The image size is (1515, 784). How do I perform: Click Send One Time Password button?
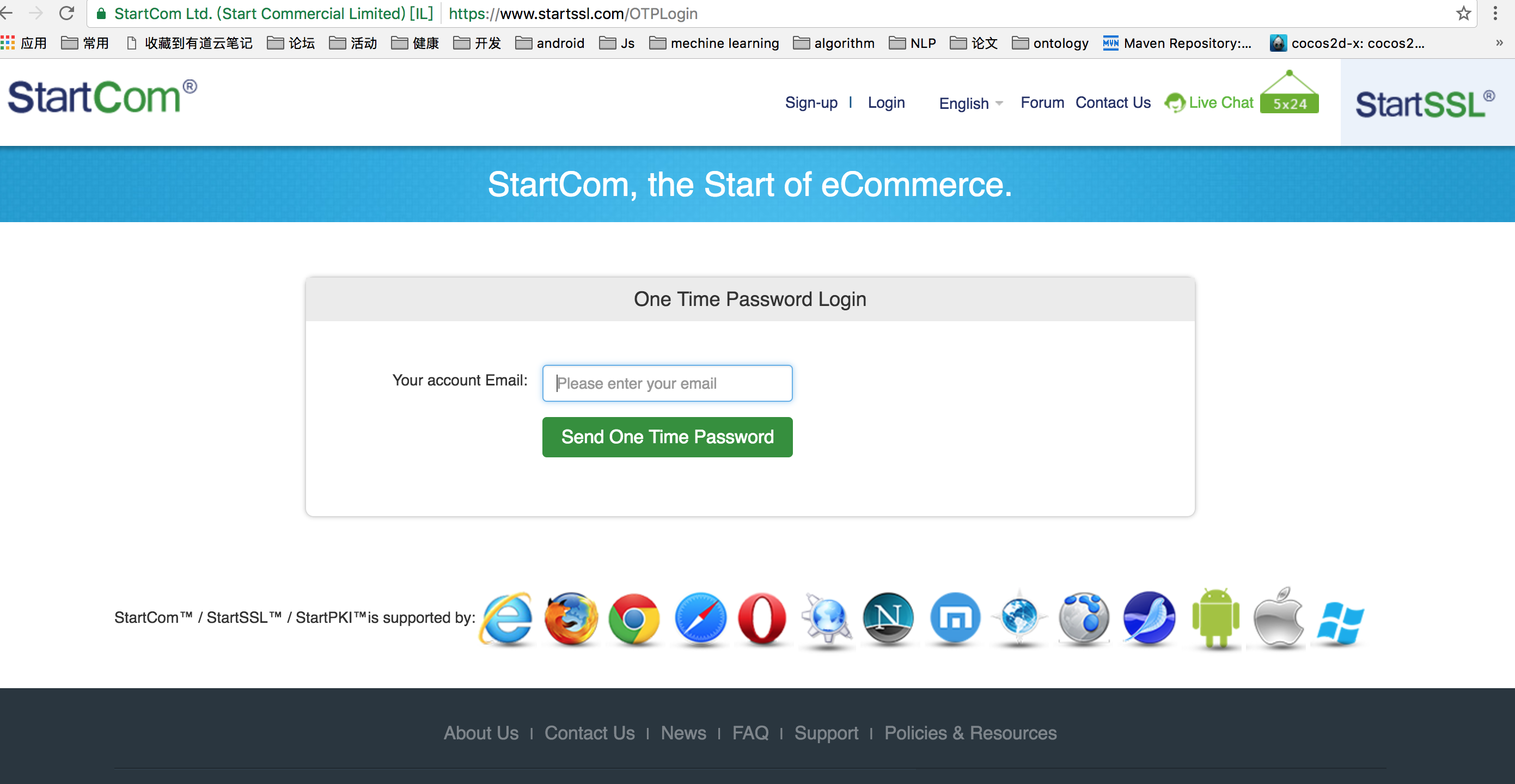[667, 437]
